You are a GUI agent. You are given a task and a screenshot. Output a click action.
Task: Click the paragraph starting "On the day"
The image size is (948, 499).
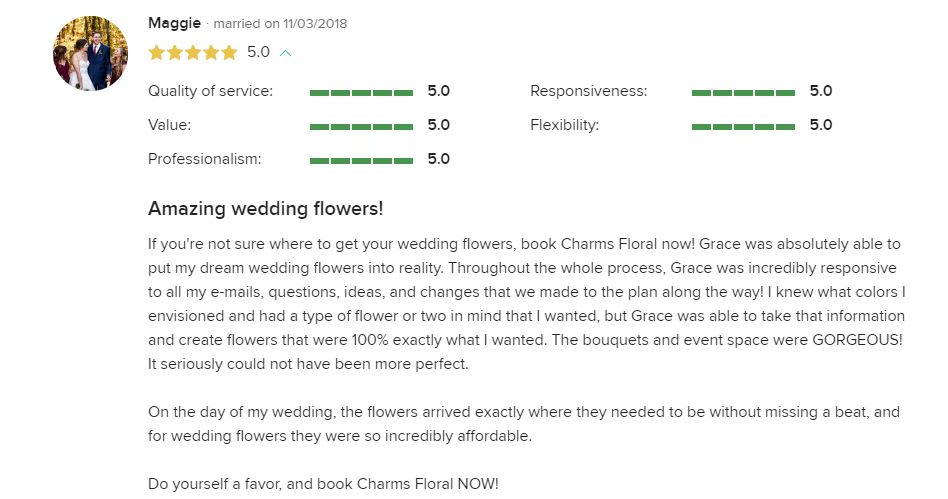524,424
